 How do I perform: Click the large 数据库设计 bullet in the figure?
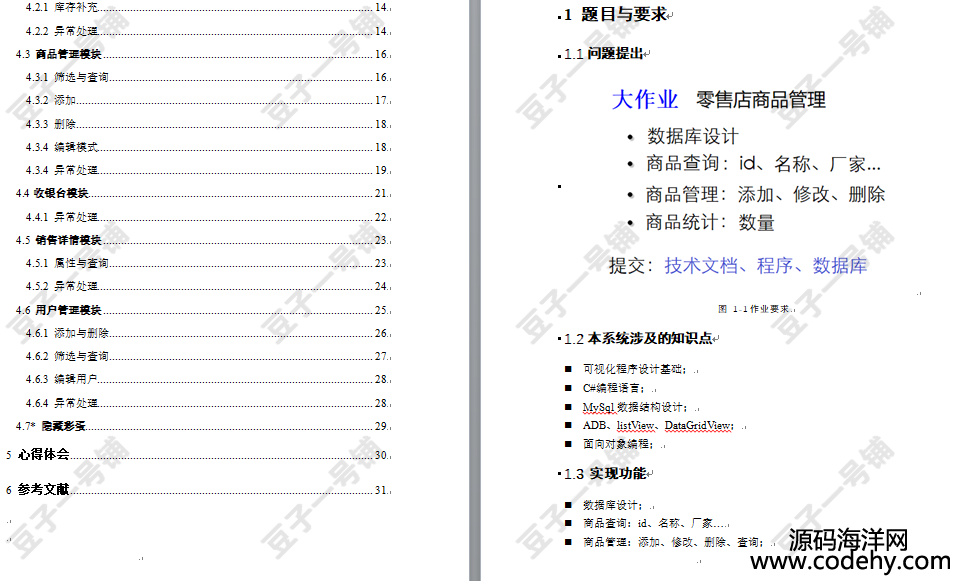point(692,136)
